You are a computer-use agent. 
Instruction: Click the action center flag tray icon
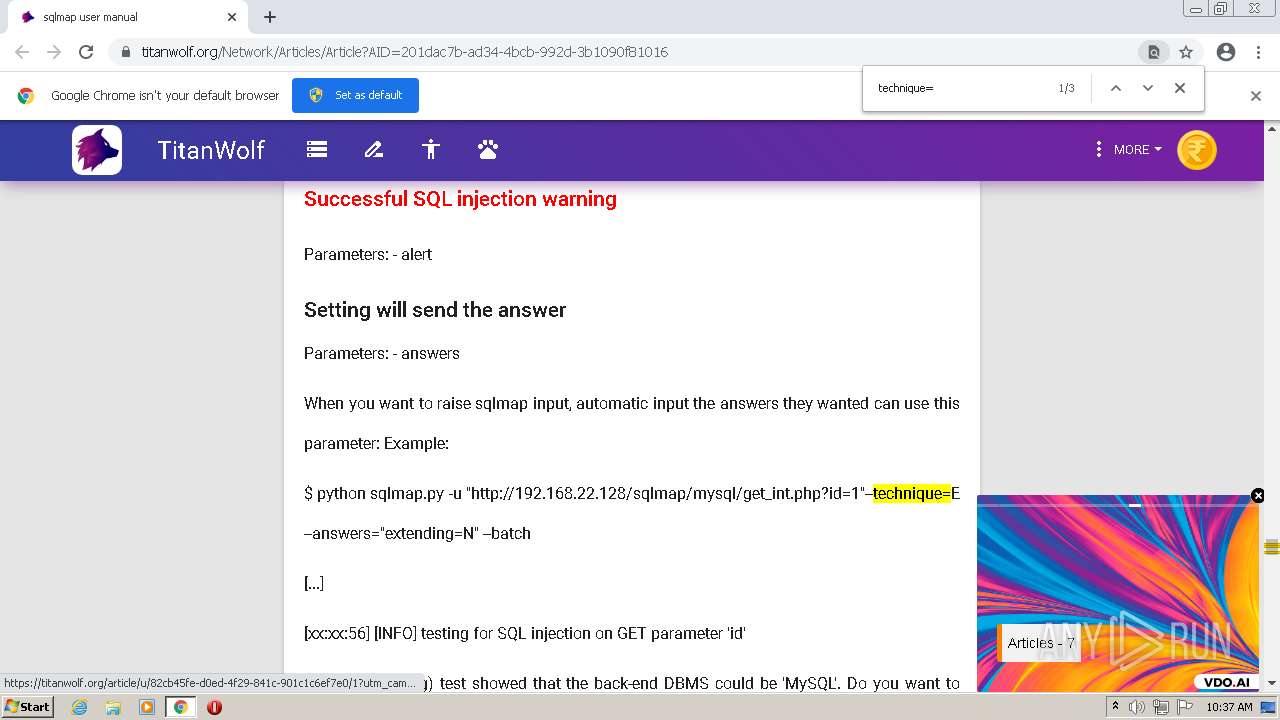[x=1183, y=707]
